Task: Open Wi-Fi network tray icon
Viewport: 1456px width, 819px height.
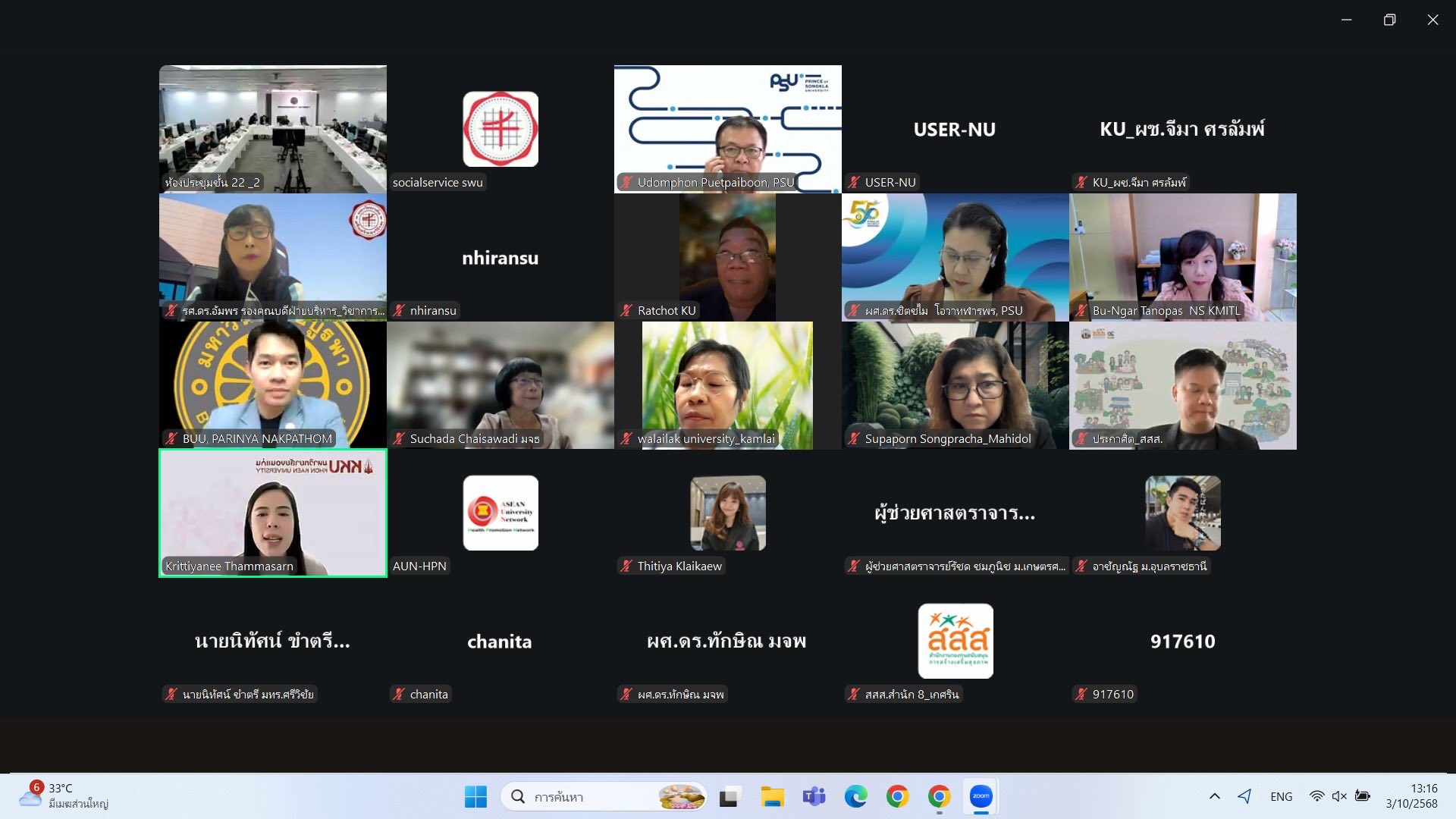Action: (x=1316, y=796)
